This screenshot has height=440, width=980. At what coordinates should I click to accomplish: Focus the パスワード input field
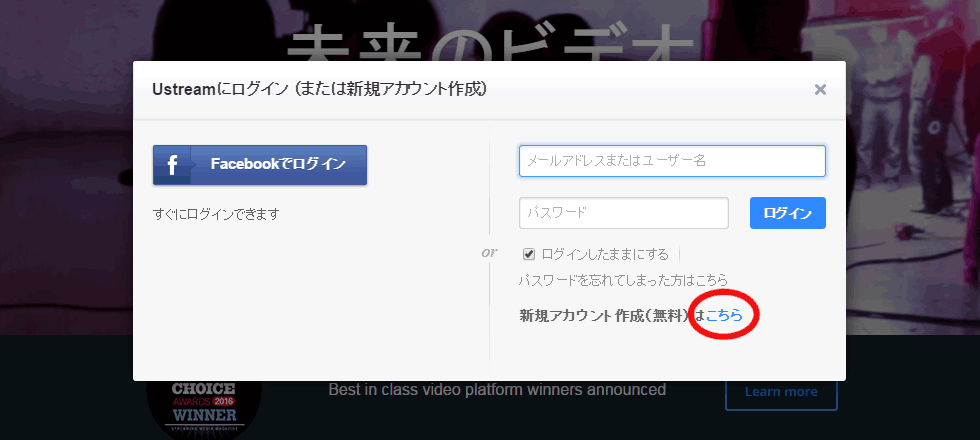(x=624, y=213)
